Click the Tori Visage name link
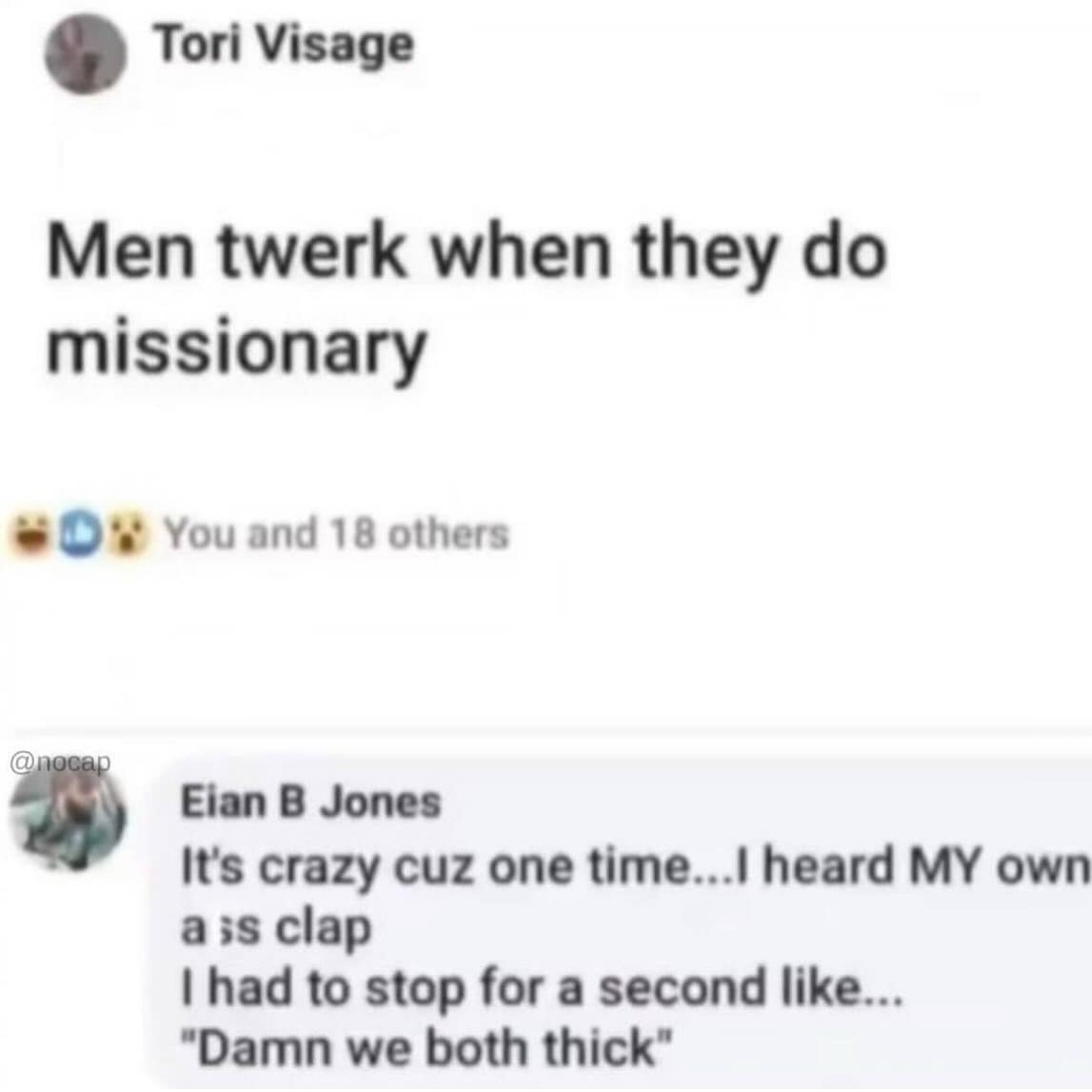 [285, 46]
